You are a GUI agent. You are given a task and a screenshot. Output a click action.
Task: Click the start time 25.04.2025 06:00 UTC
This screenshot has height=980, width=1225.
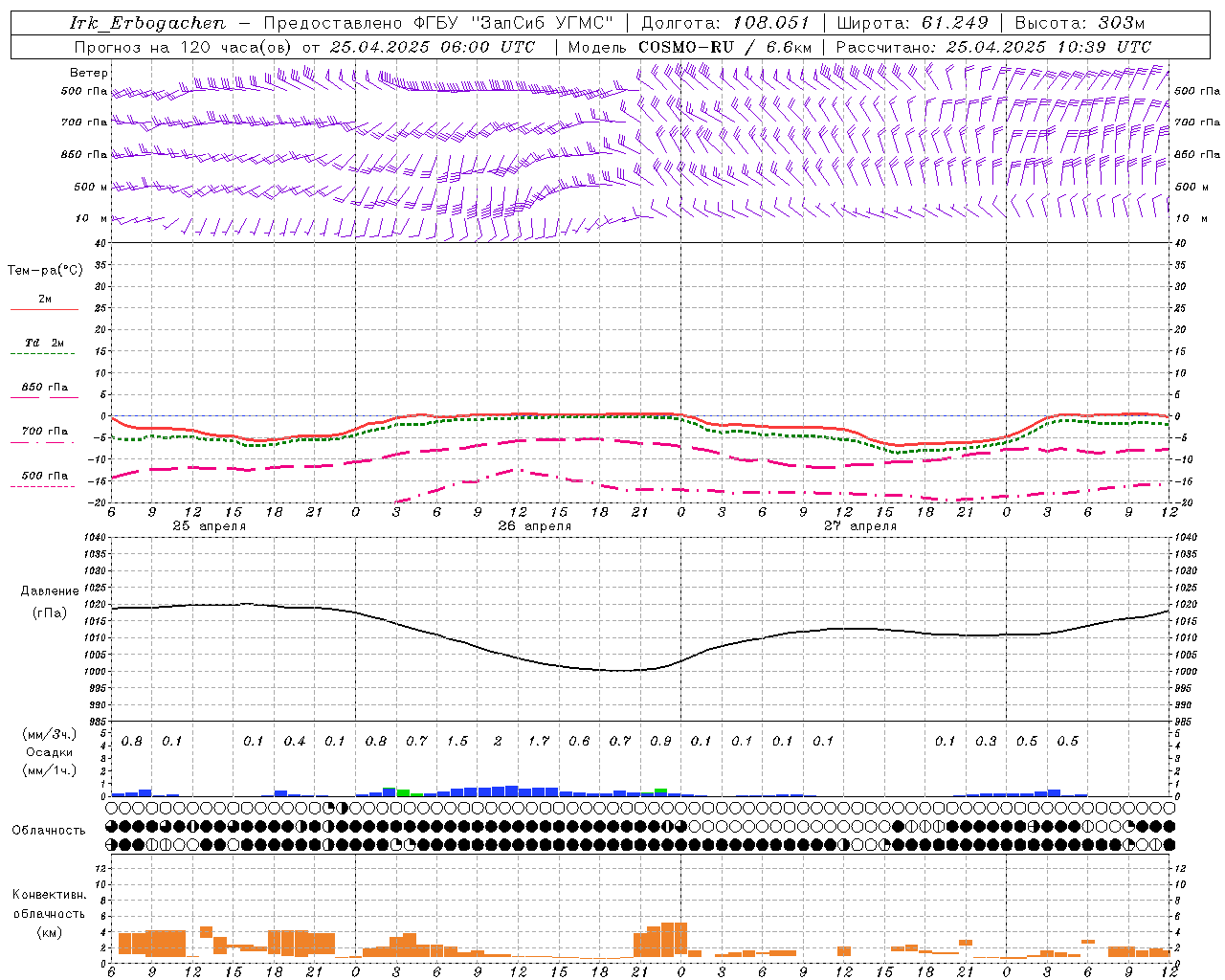[432, 47]
